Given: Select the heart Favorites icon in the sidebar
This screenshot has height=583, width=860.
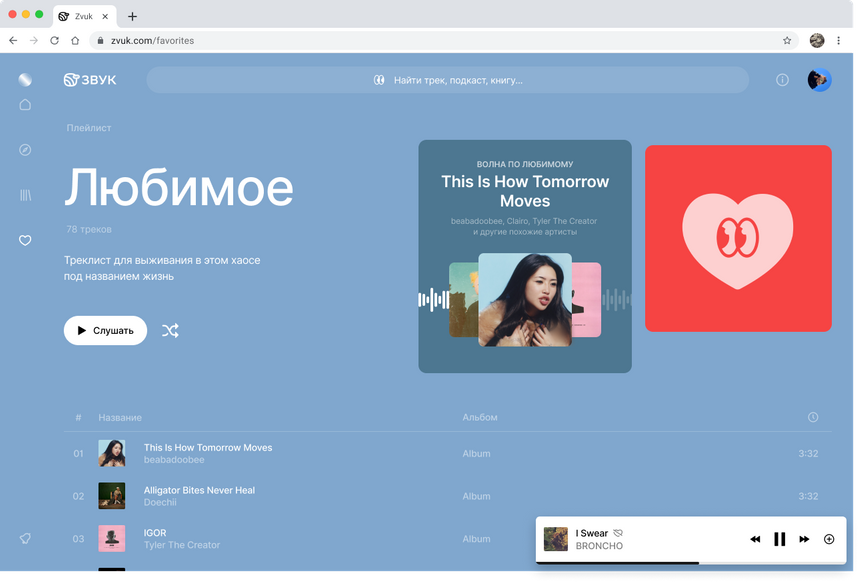Looking at the screenshot, I should [24, 240].
